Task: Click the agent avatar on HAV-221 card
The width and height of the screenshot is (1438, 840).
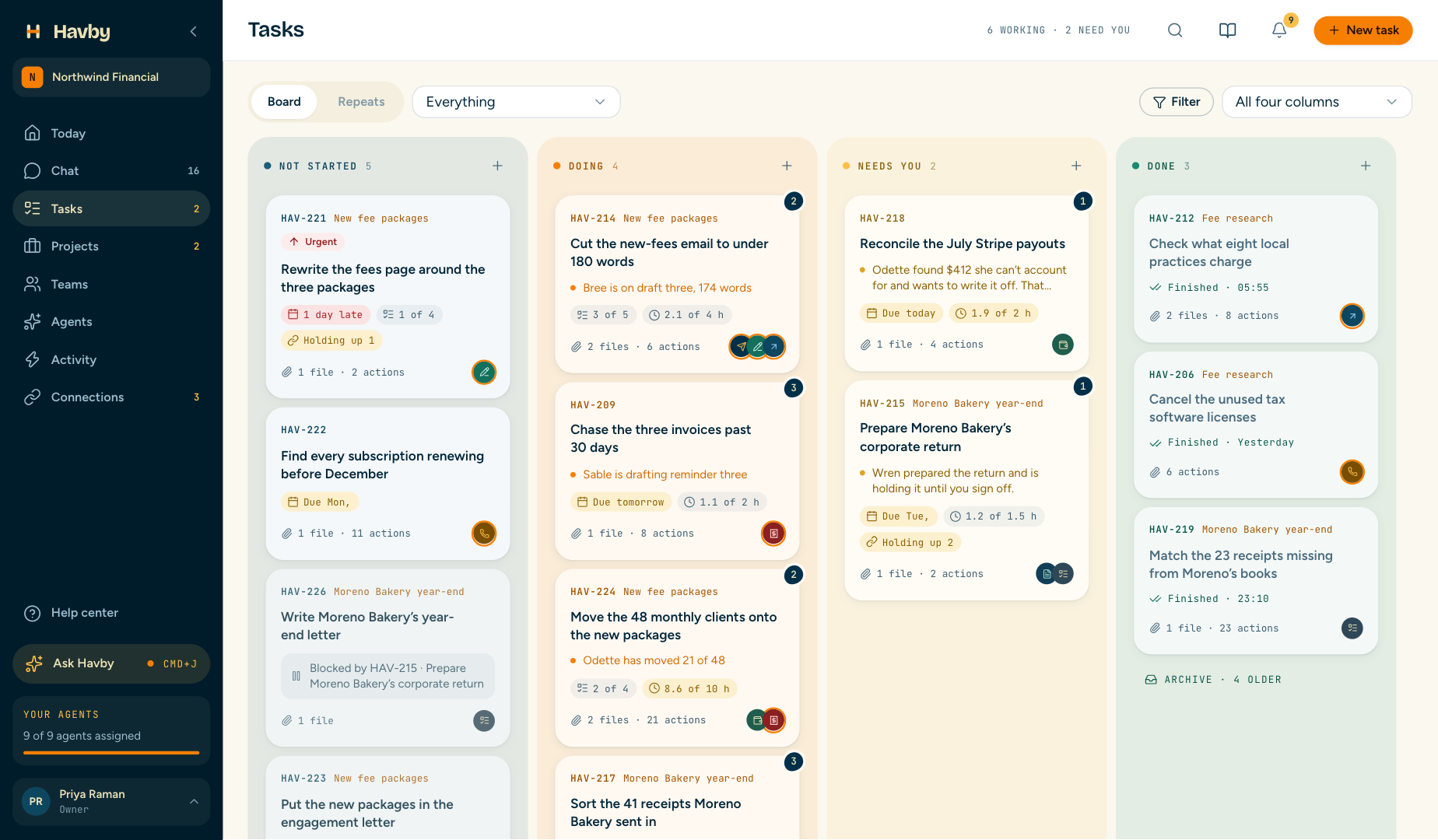Action: tap(484, 373)
